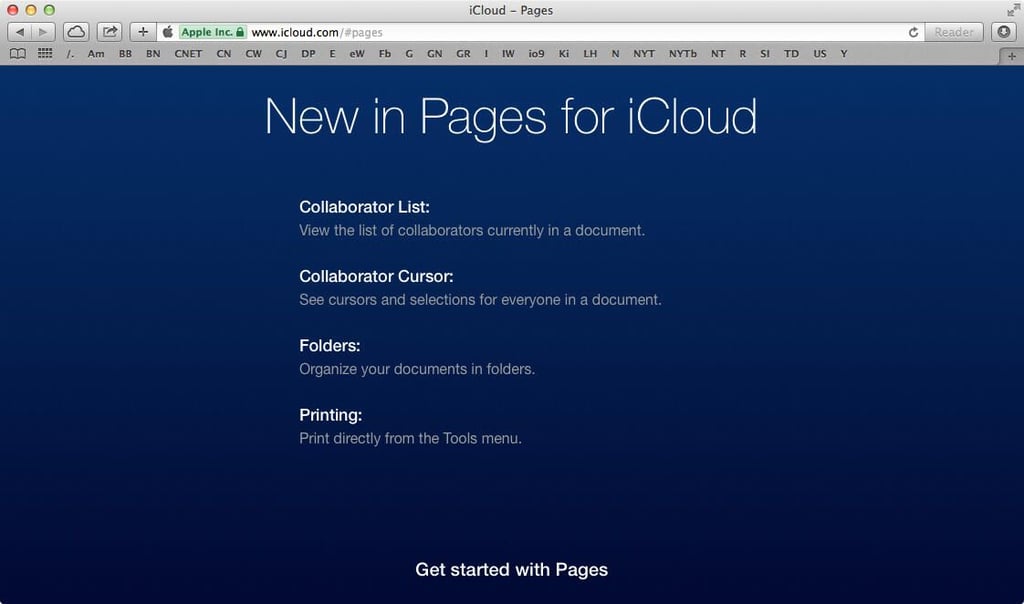Click the Safari forward arrow button
Image resolution: width=1024 pixels, height=604 pixels.
point(43,32)
